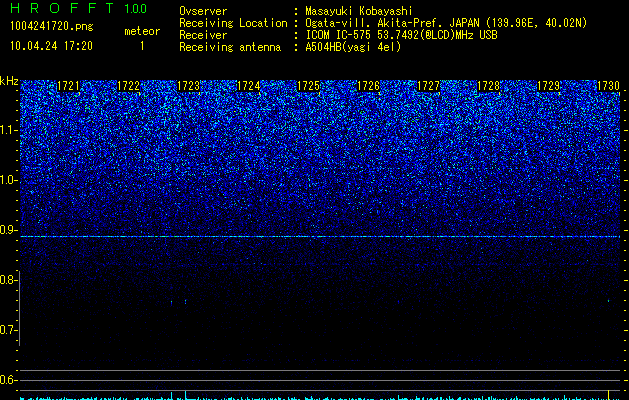Click the meteor echo dot below 1730

click(609, 301)
